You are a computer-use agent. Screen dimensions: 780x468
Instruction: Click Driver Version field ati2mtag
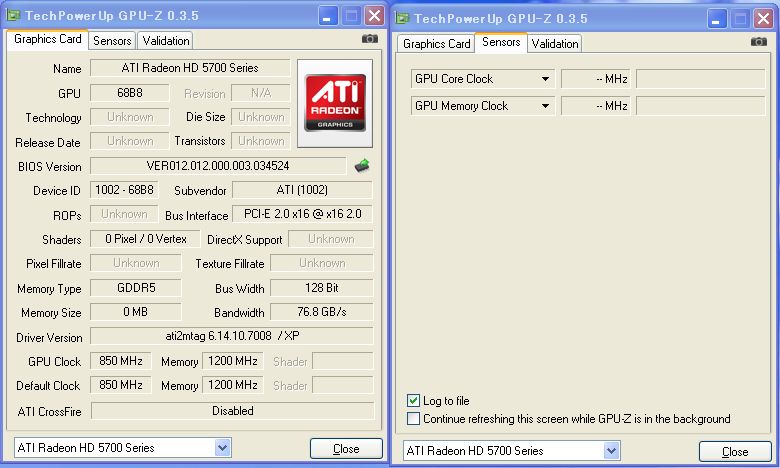coord(232,336)
